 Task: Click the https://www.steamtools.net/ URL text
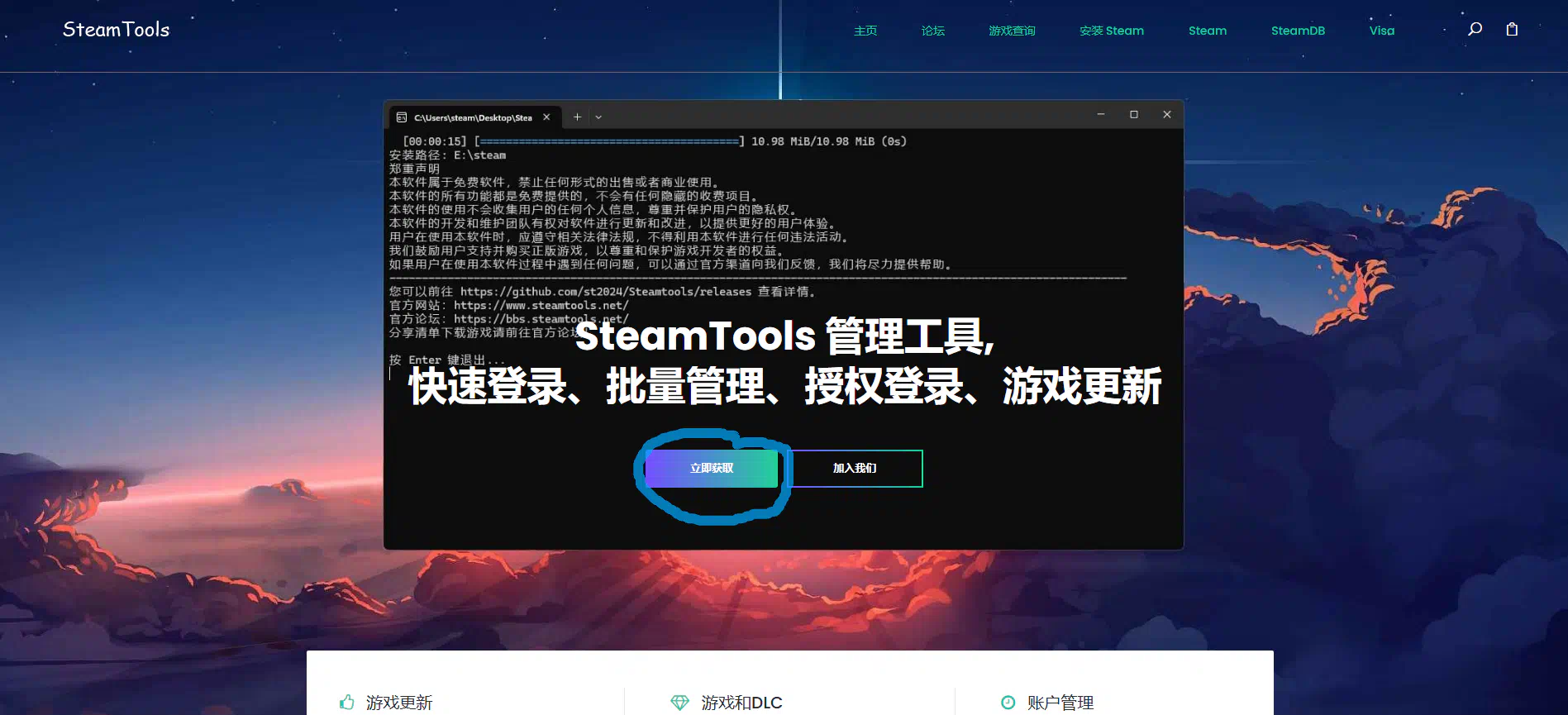(541, 305)
